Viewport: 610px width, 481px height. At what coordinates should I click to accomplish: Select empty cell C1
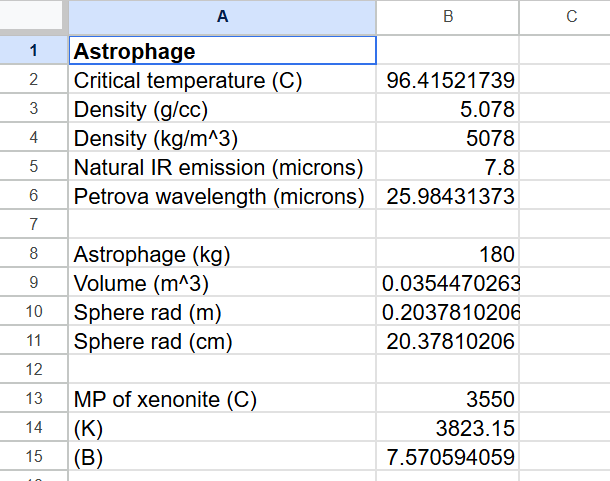pos(565,51)
